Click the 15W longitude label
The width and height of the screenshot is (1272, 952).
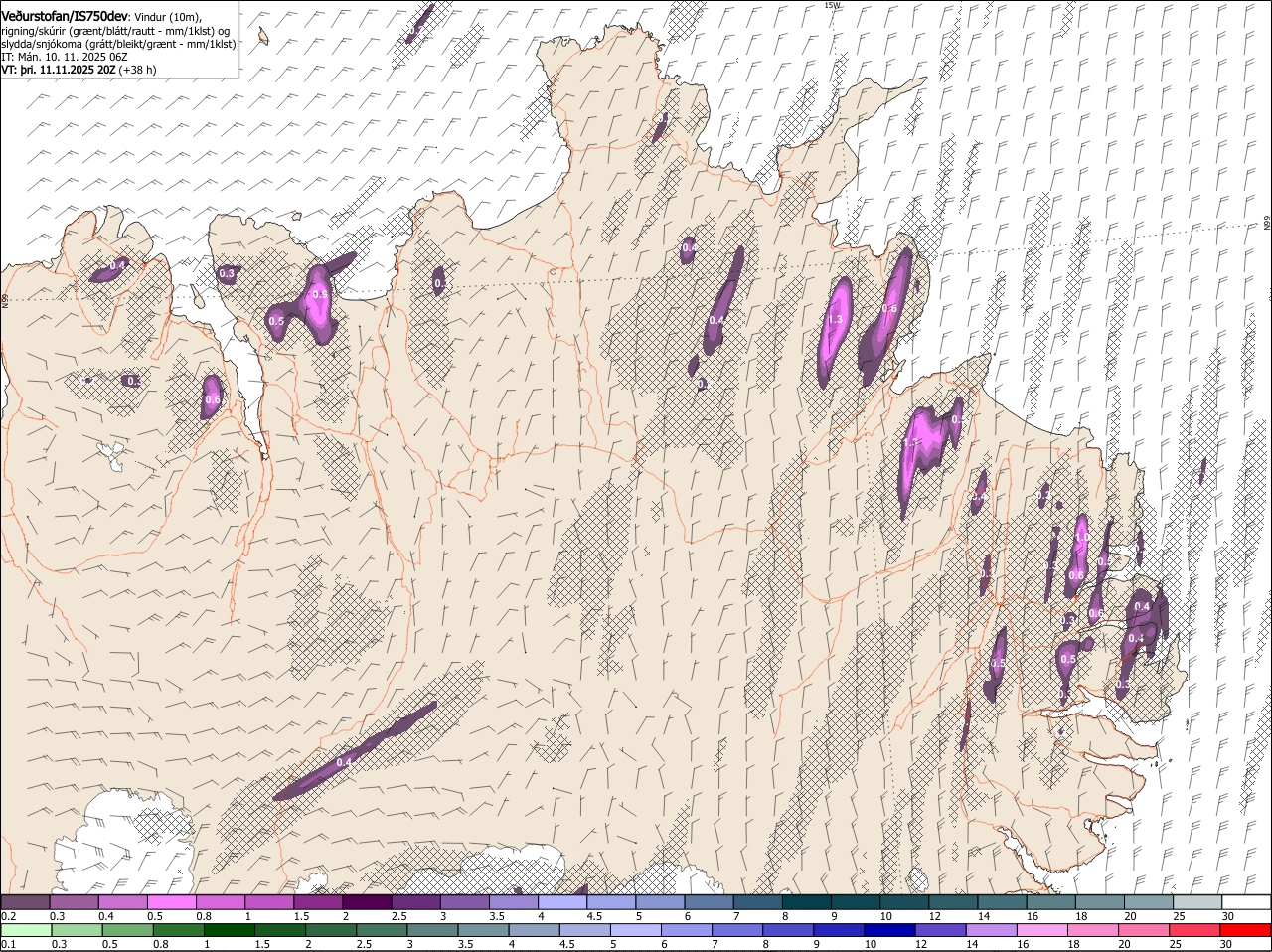pos(832,5)
